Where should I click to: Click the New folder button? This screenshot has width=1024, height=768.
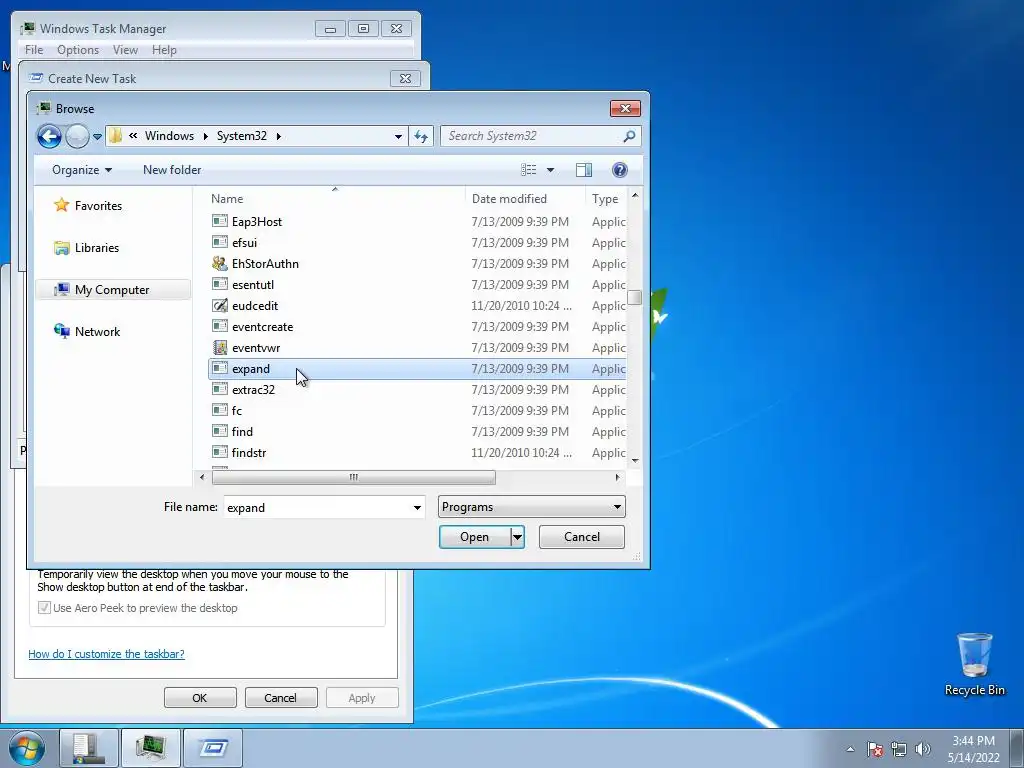[x=172, y=170]
